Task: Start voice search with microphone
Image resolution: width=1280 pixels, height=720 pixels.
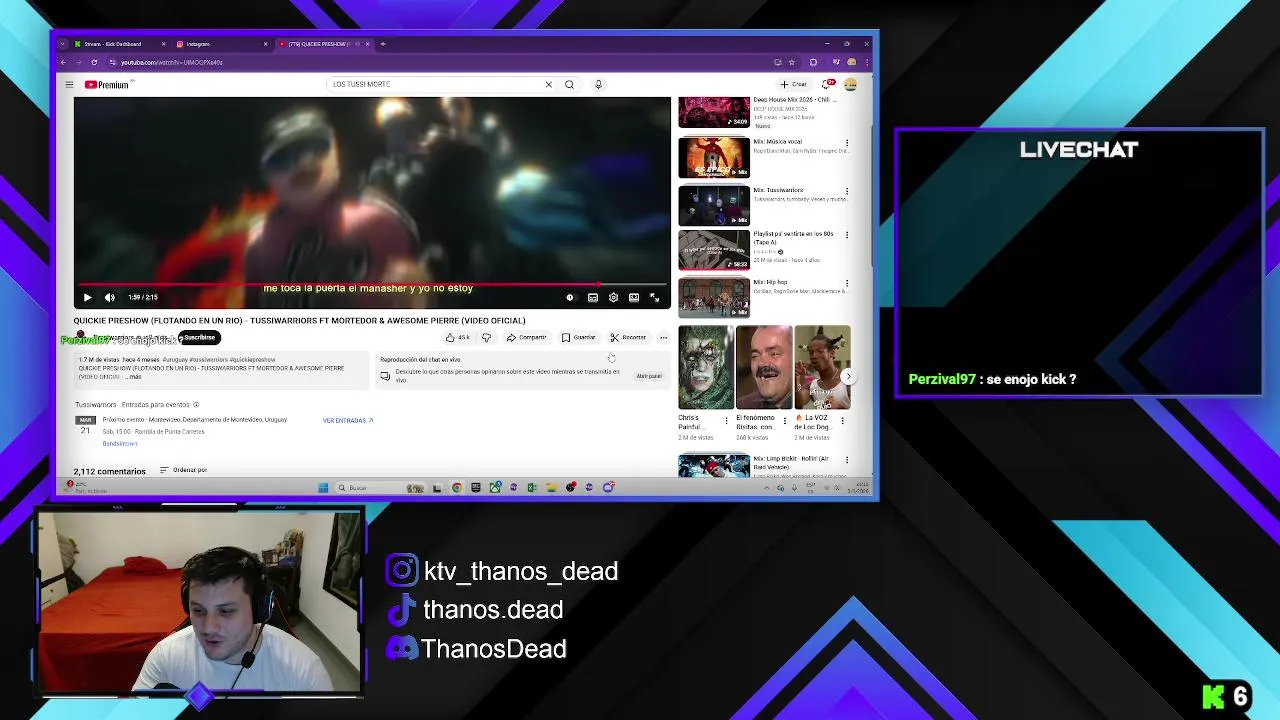Action: (x=598, y=84)
